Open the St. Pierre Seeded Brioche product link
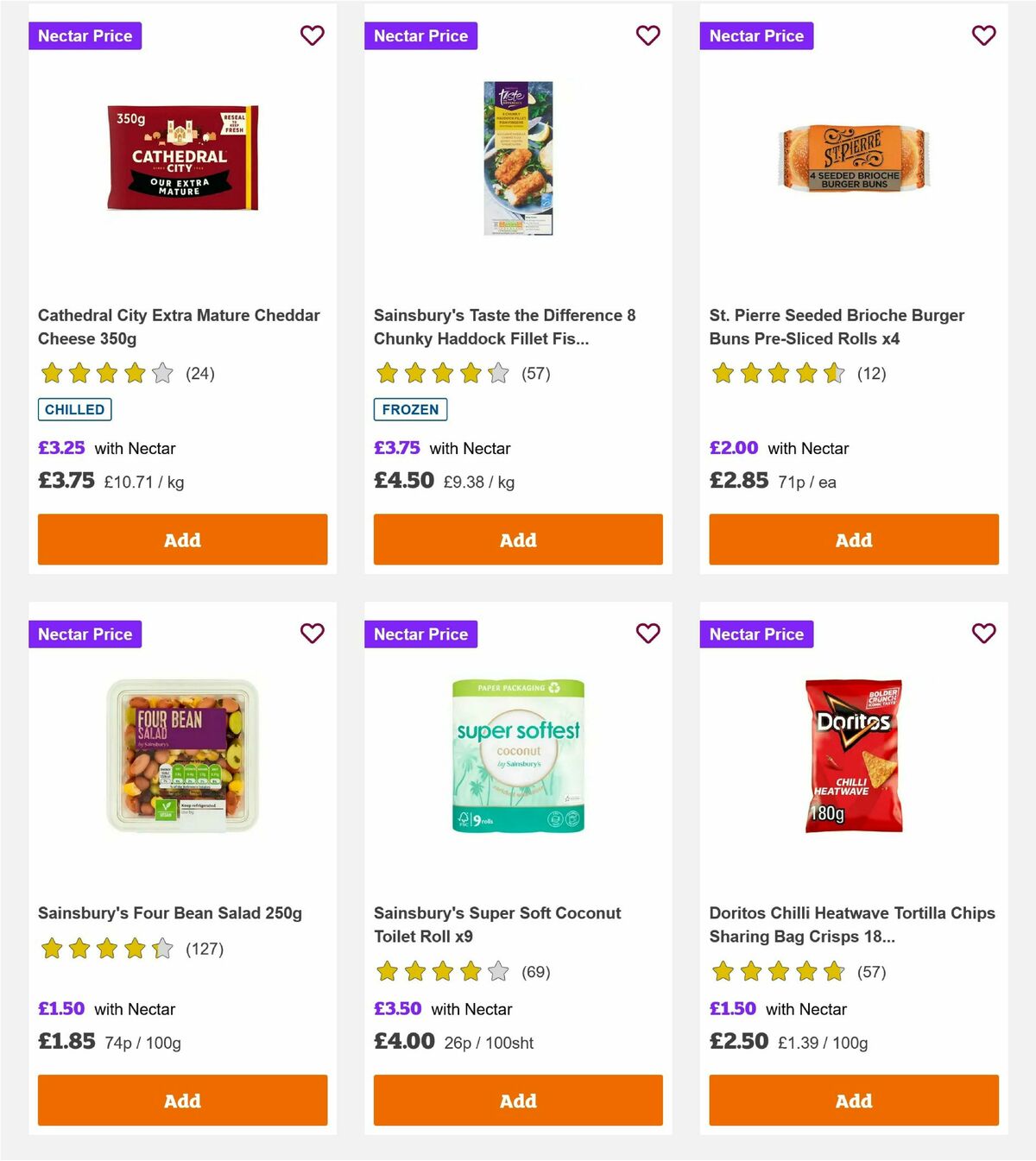Image resolution: width=1036 pixels, height=1161 pixels. point(837,327)
